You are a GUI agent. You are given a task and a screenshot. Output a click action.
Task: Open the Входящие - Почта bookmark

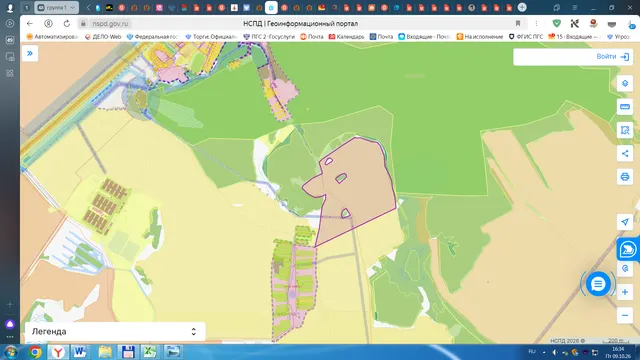pyautogui.click(x=424, y=37)
